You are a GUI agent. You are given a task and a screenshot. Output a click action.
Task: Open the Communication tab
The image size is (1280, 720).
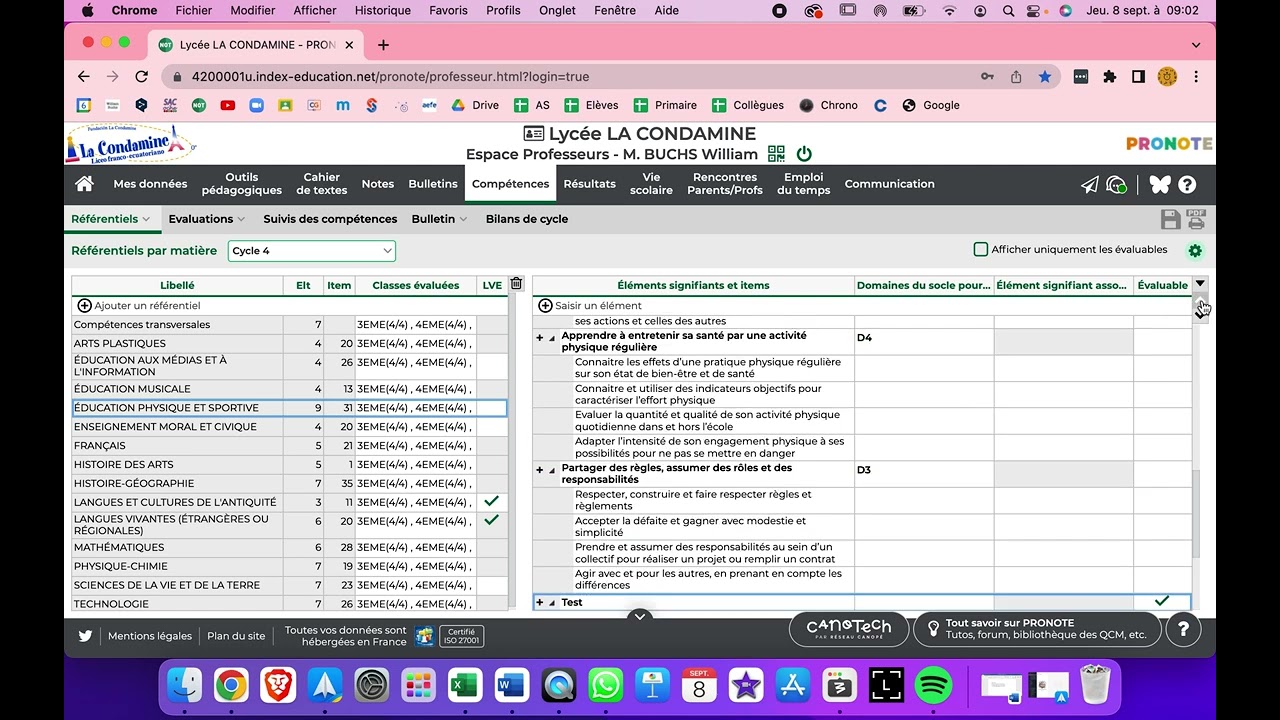coord(889,184)
